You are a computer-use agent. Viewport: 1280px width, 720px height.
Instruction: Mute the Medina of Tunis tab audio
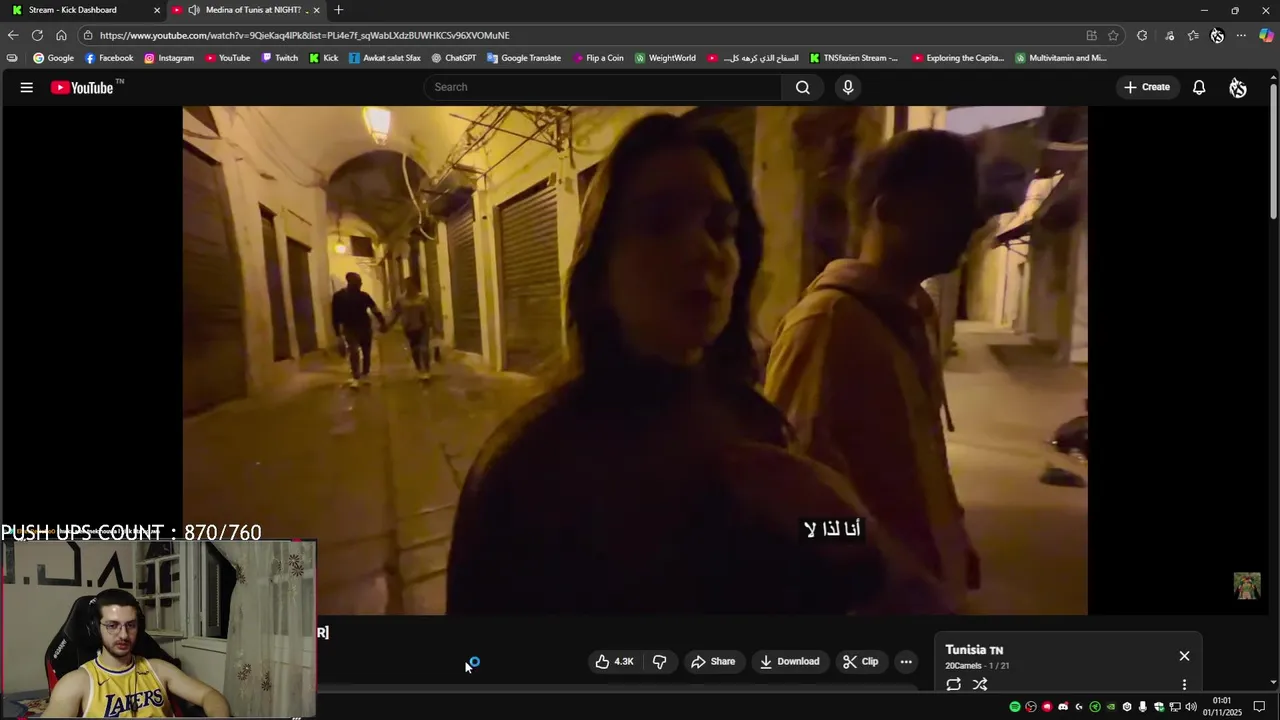point(194,10)
